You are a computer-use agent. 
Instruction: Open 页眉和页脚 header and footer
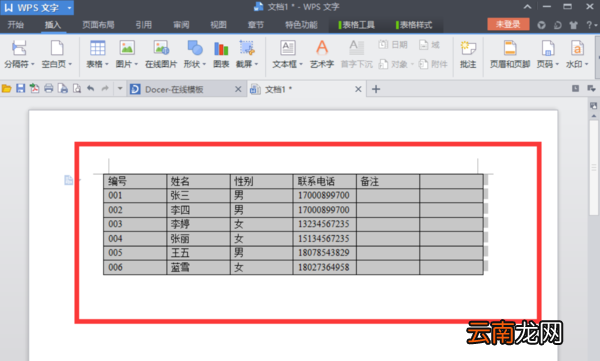point(510,54)
